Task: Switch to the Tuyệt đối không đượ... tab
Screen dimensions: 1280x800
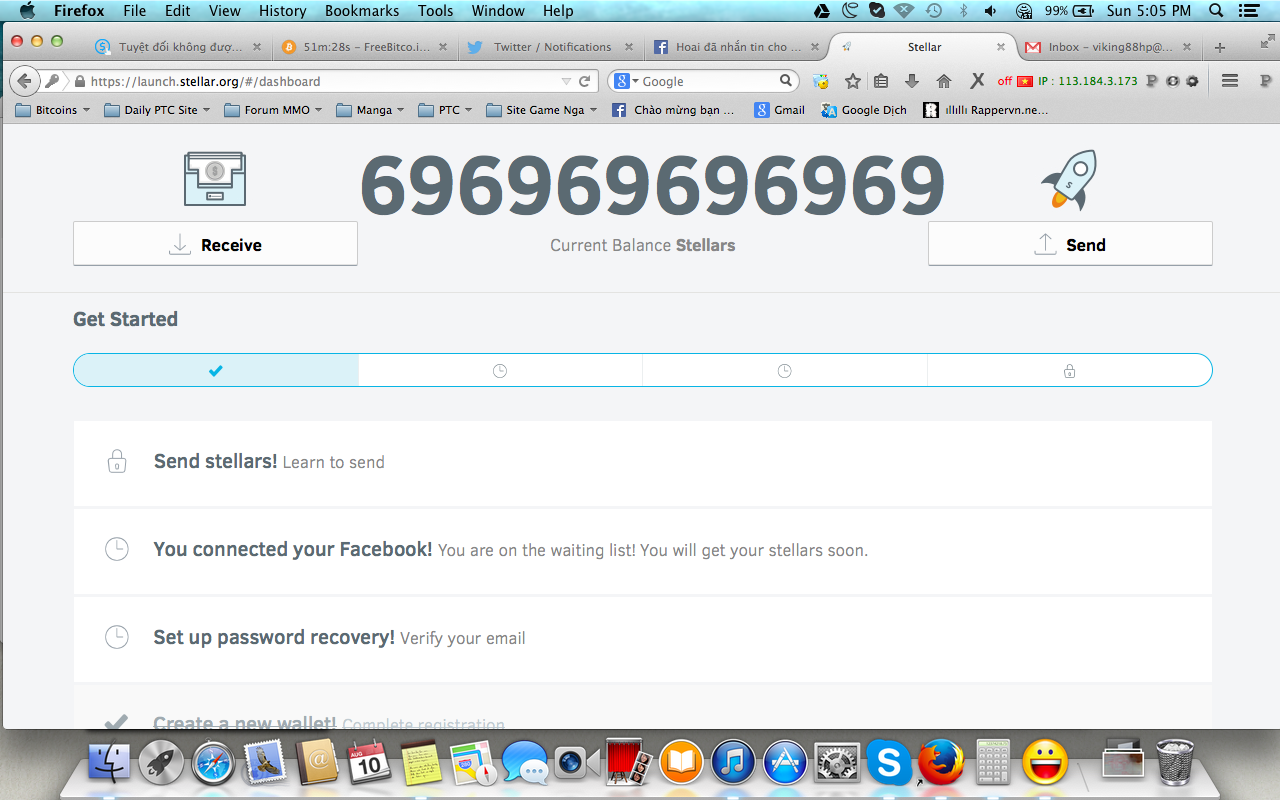Action: click(x=179, y=47)
